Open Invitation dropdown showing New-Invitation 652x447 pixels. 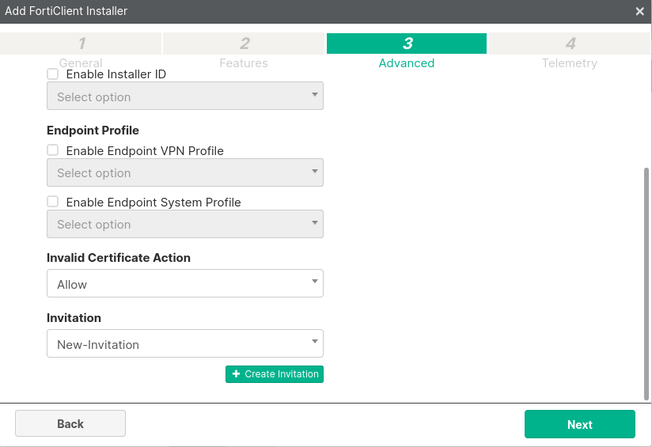(185, 344)
